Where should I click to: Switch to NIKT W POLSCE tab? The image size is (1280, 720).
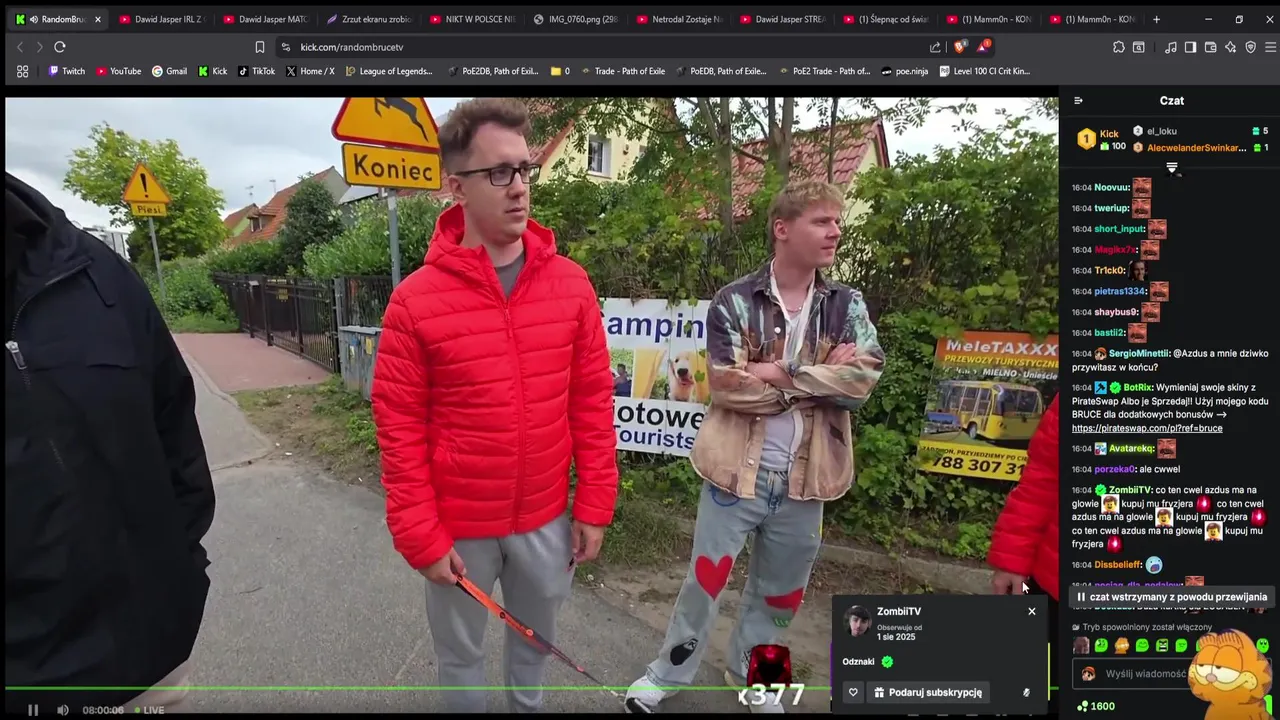tap(472, 19)
